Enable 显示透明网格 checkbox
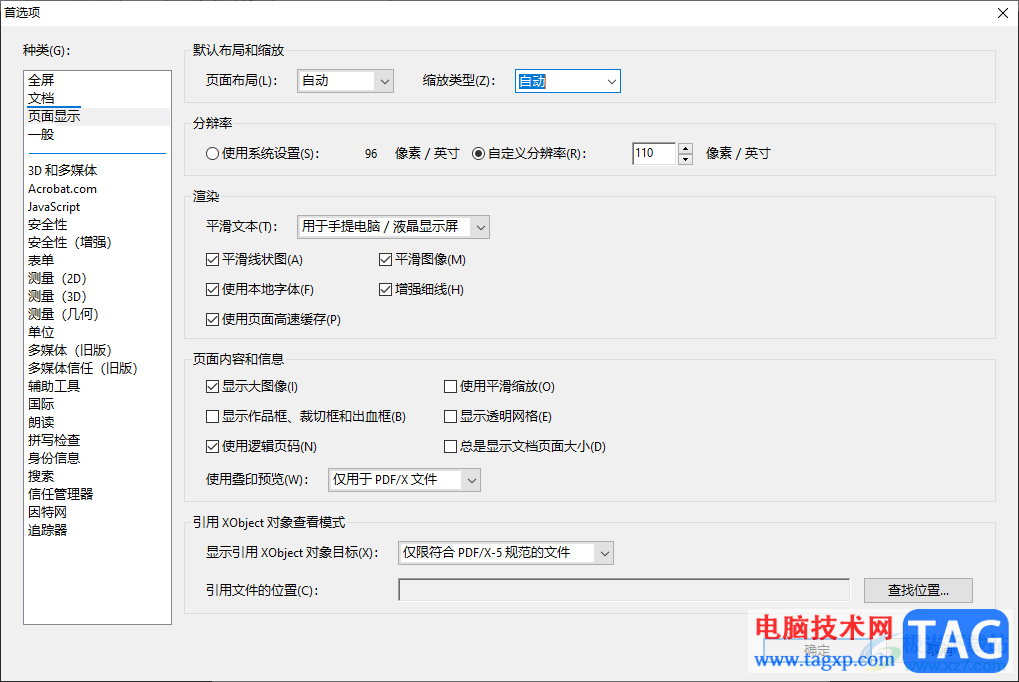This screenshot has width=1019, height=682. [450, 417]
